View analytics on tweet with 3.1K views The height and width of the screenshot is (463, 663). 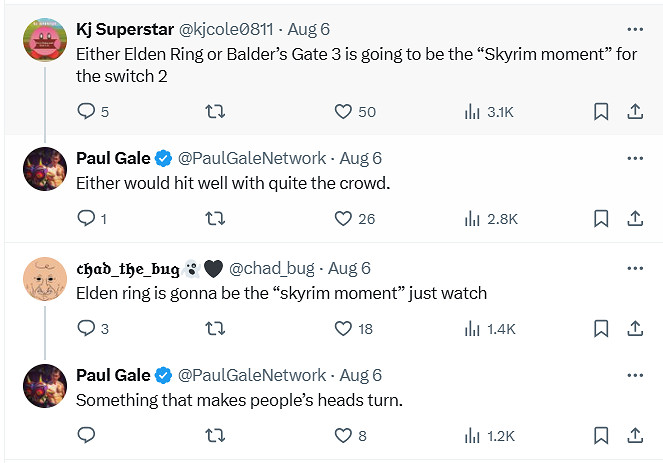tap(473, 111)
